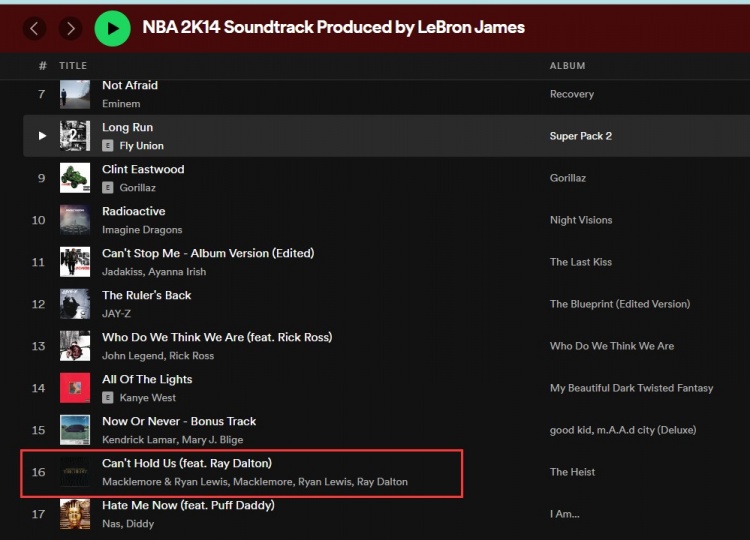The image size is (750, 540).
Task: Open Kanye West artist link
Action: click(148, 398)
